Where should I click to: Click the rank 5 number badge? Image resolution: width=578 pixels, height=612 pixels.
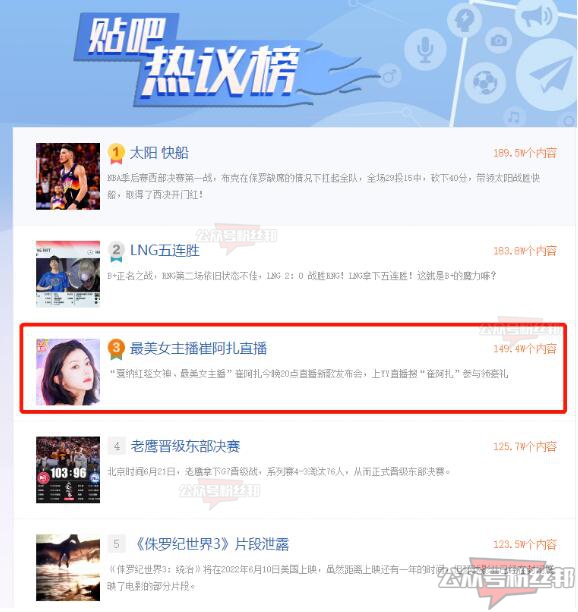click(x=117, y=543)
